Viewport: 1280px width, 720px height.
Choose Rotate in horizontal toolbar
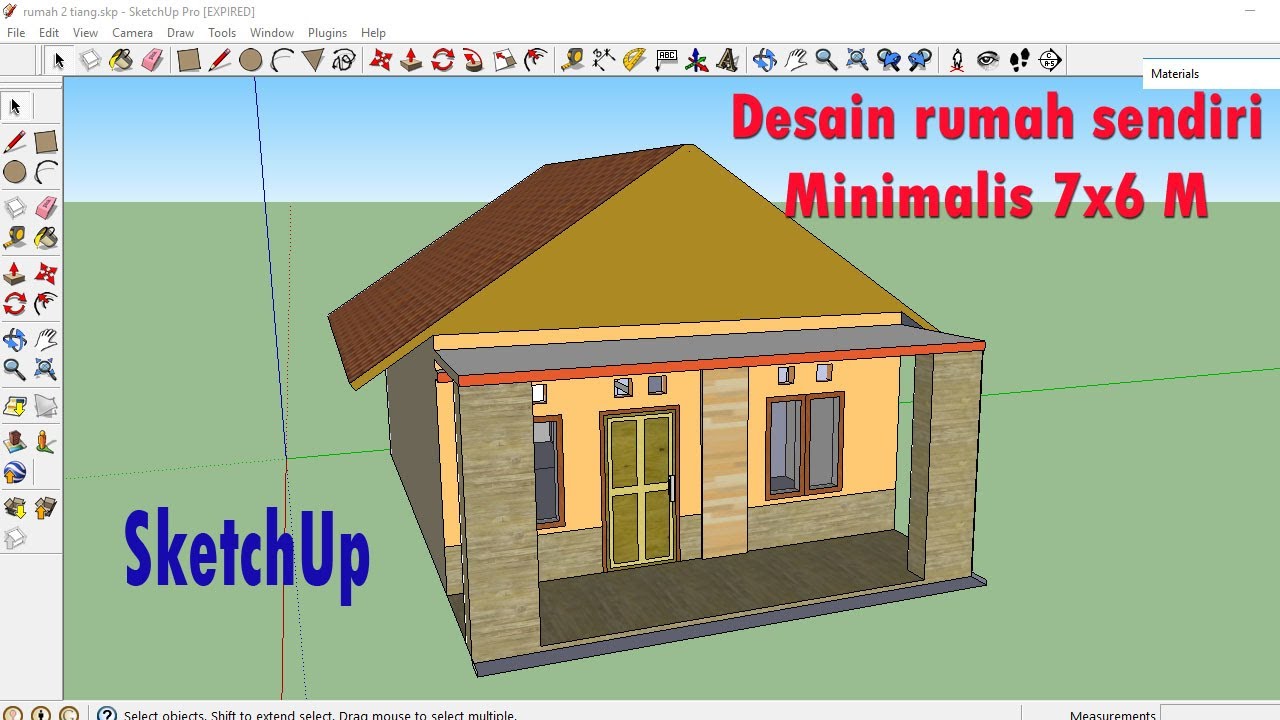[442, 60]
